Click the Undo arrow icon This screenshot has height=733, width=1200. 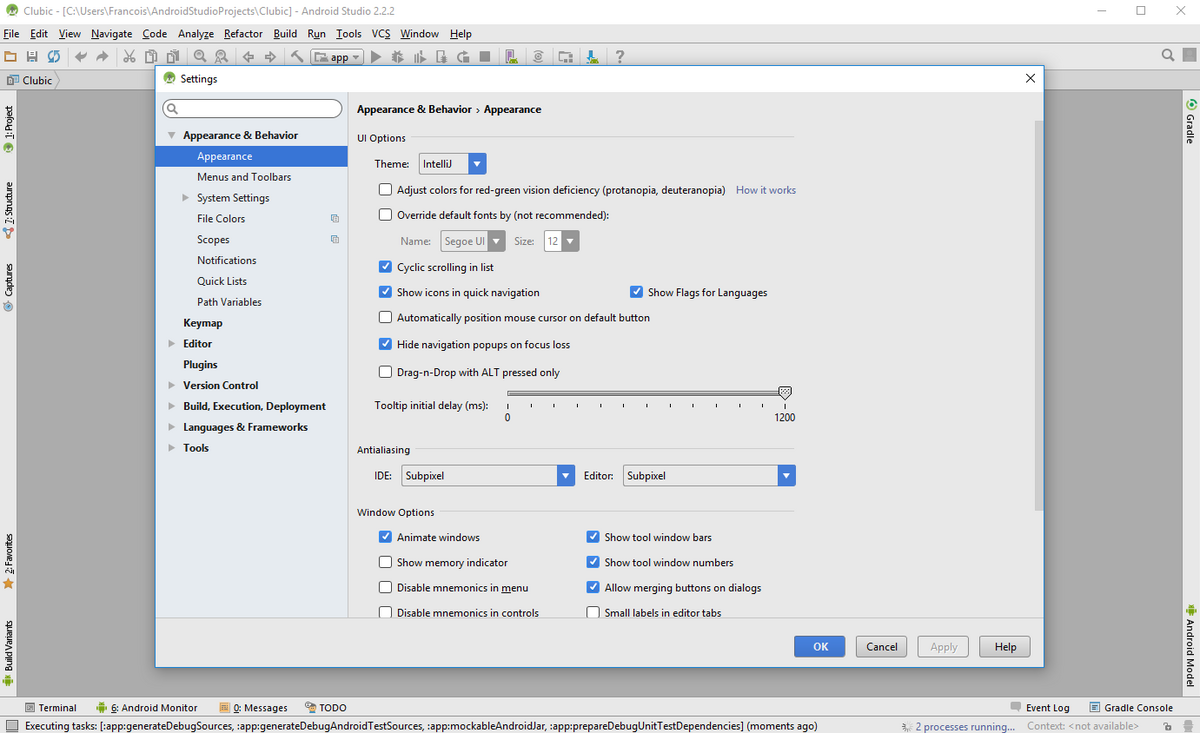(81, 57)
